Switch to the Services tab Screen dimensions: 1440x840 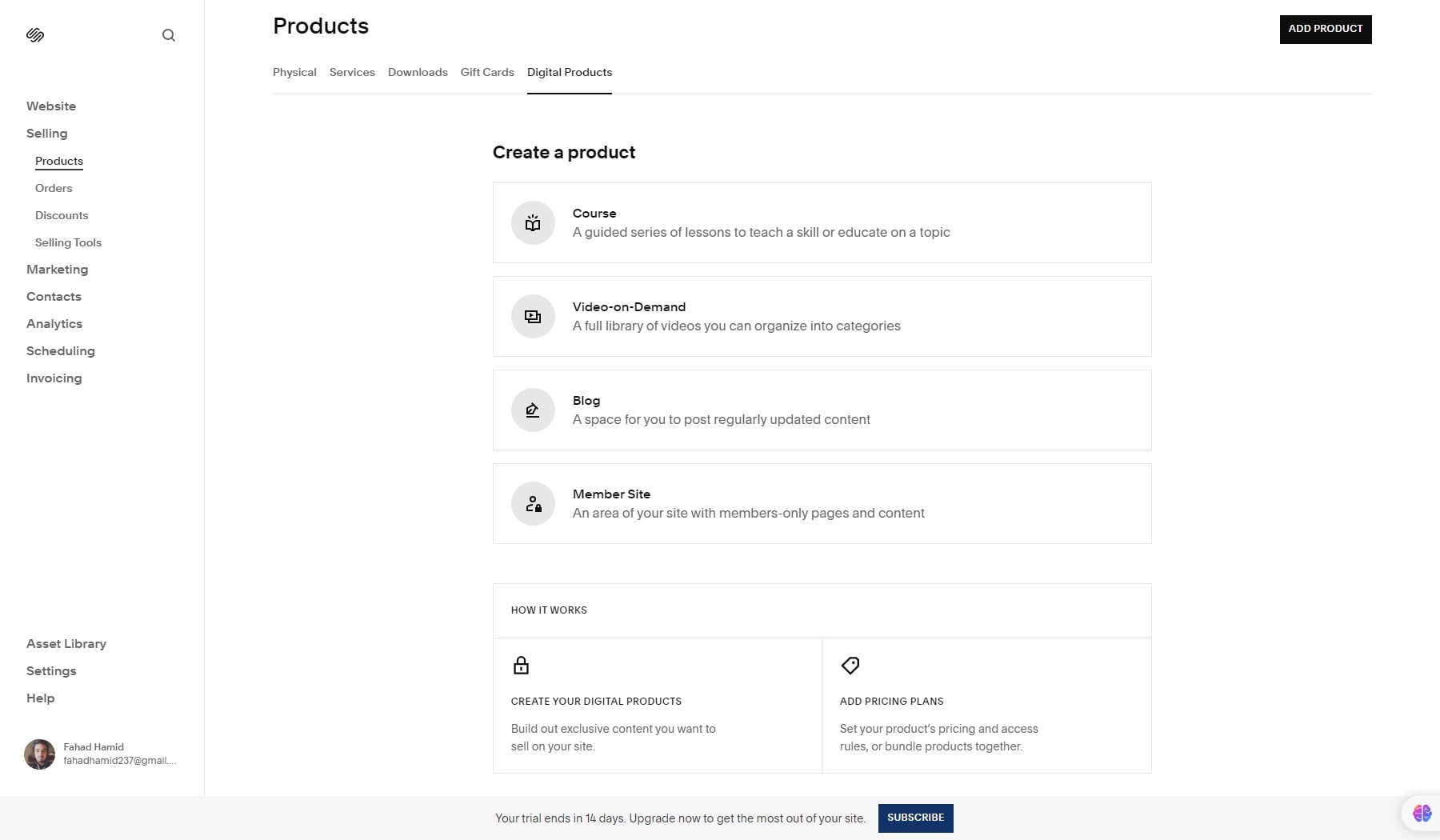pos(352,72)
